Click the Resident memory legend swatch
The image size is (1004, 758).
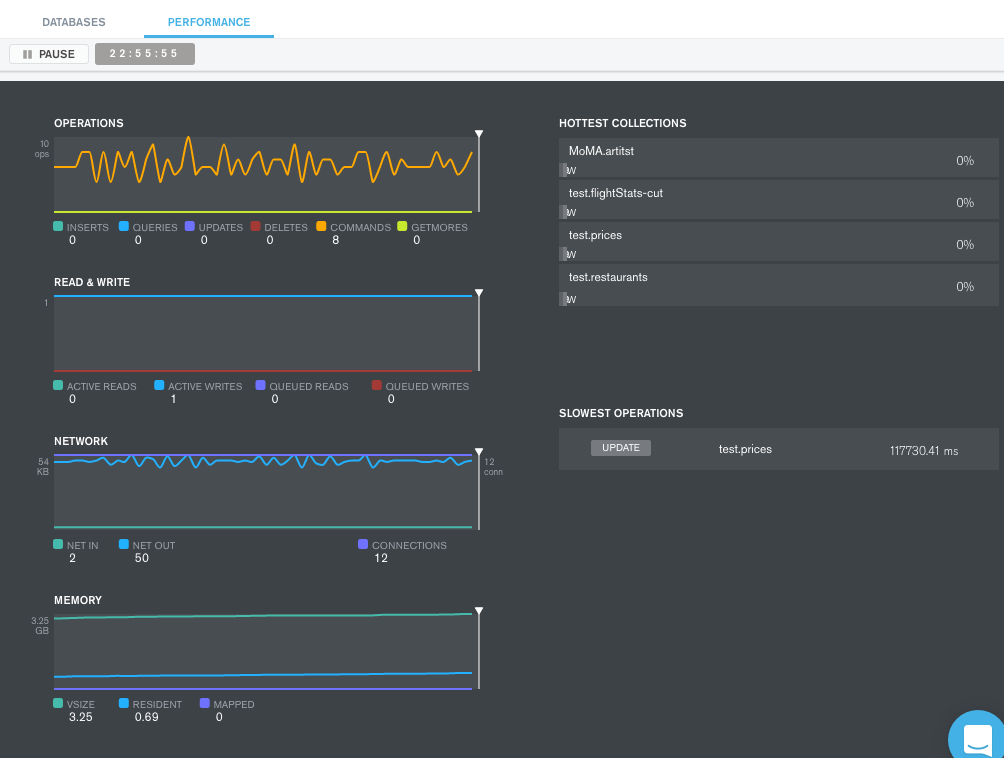tap(124, 704)
